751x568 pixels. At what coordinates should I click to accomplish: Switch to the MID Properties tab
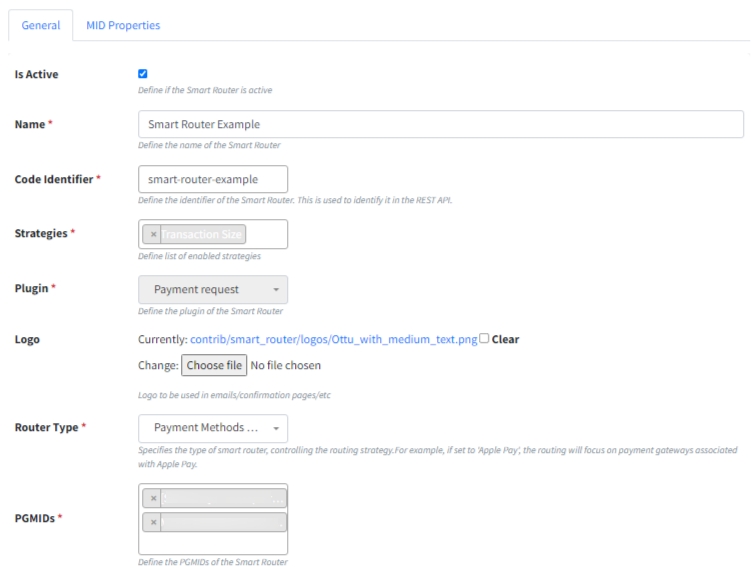click(123, 25)
